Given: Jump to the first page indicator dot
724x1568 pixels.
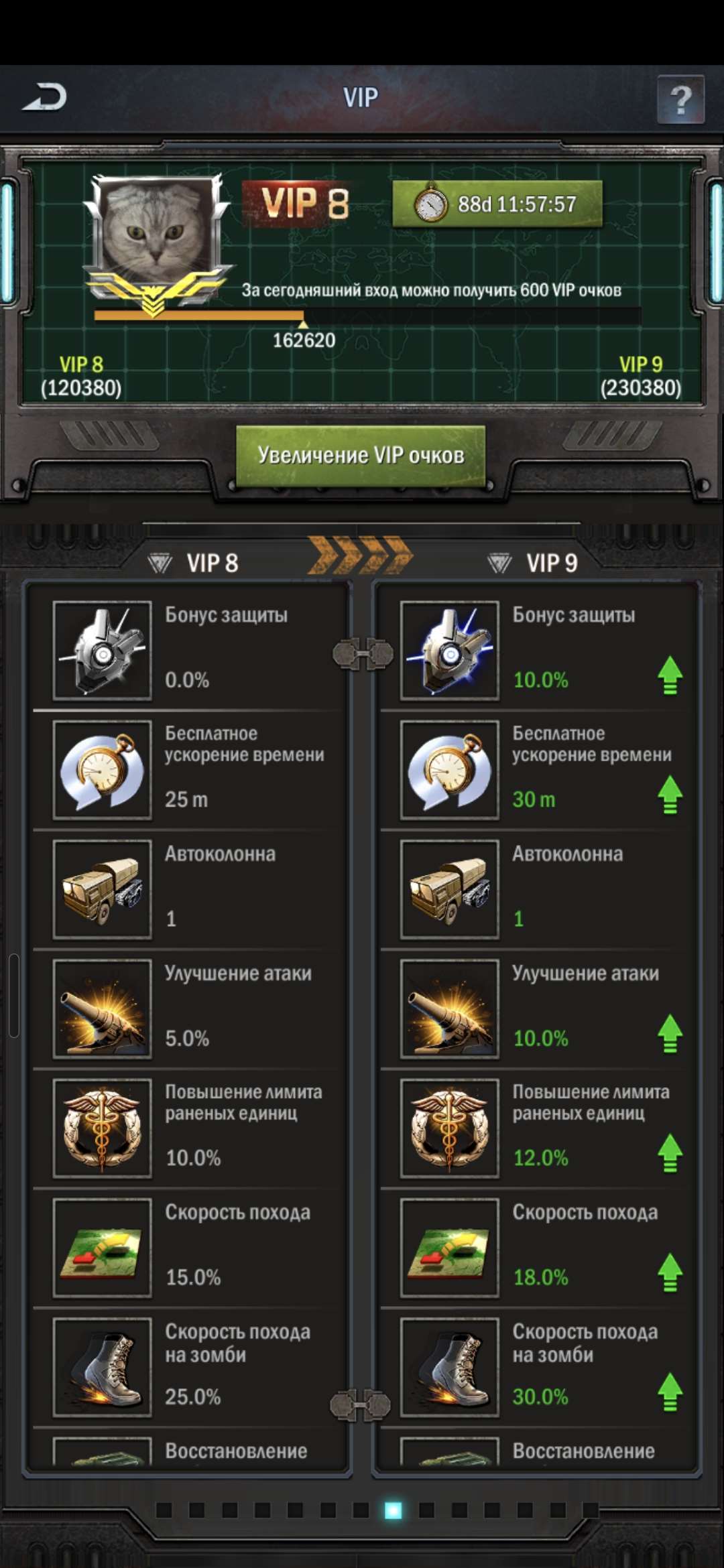Looking at the screenshot, I should pos(164,1510).
